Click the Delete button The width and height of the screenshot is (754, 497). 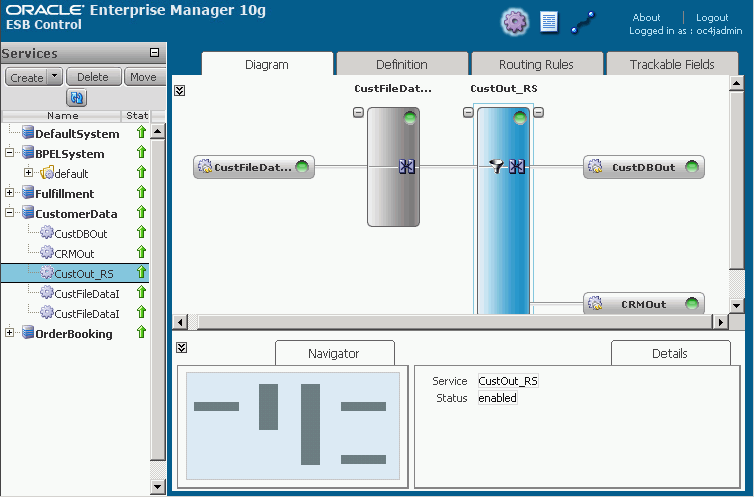(x=93, y=77)
